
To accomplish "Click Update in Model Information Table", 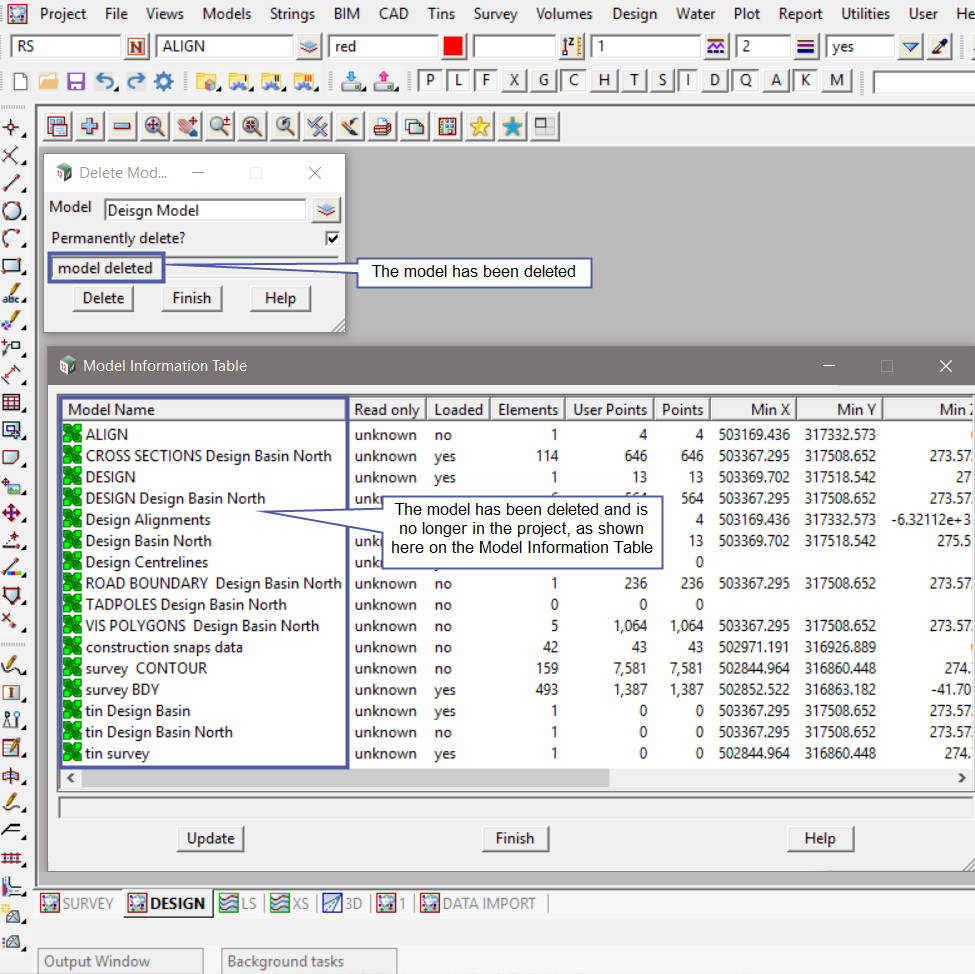I will pos(211,839).
